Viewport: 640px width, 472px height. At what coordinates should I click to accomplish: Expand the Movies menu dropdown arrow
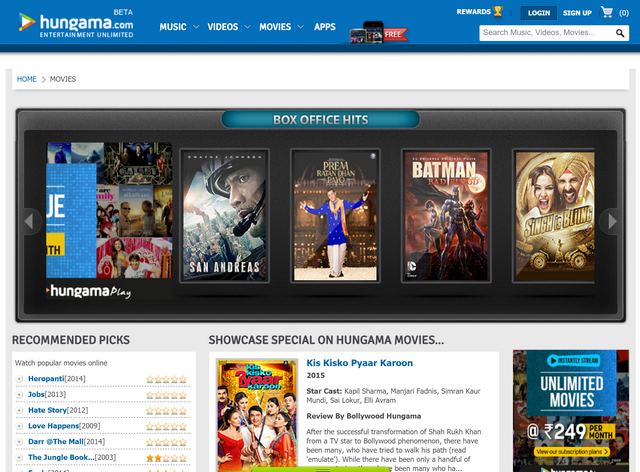coord(301,27)
